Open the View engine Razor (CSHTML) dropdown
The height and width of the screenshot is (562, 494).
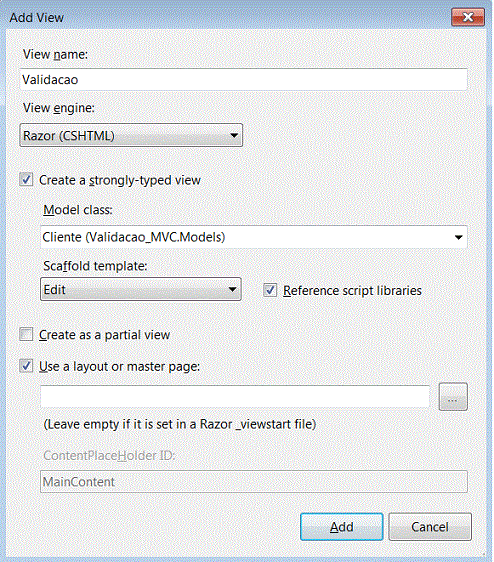coord(131,135)
